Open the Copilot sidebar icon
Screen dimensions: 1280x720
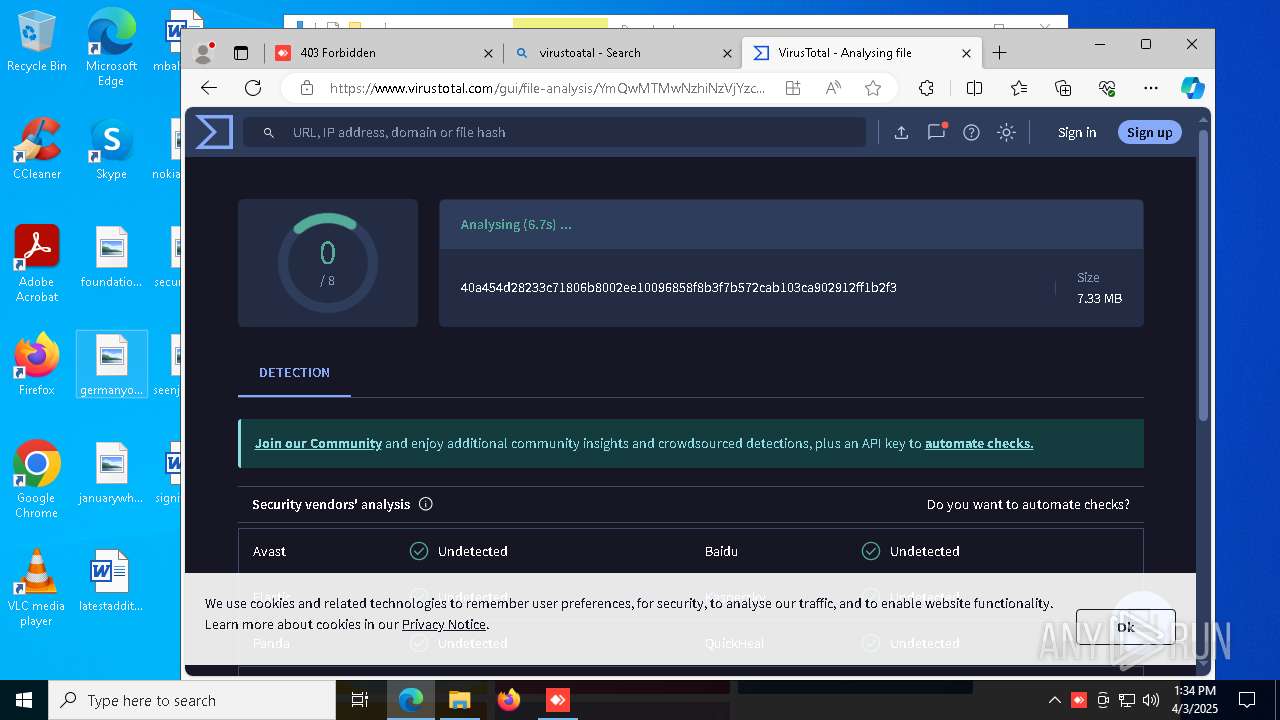point(1192,88)
